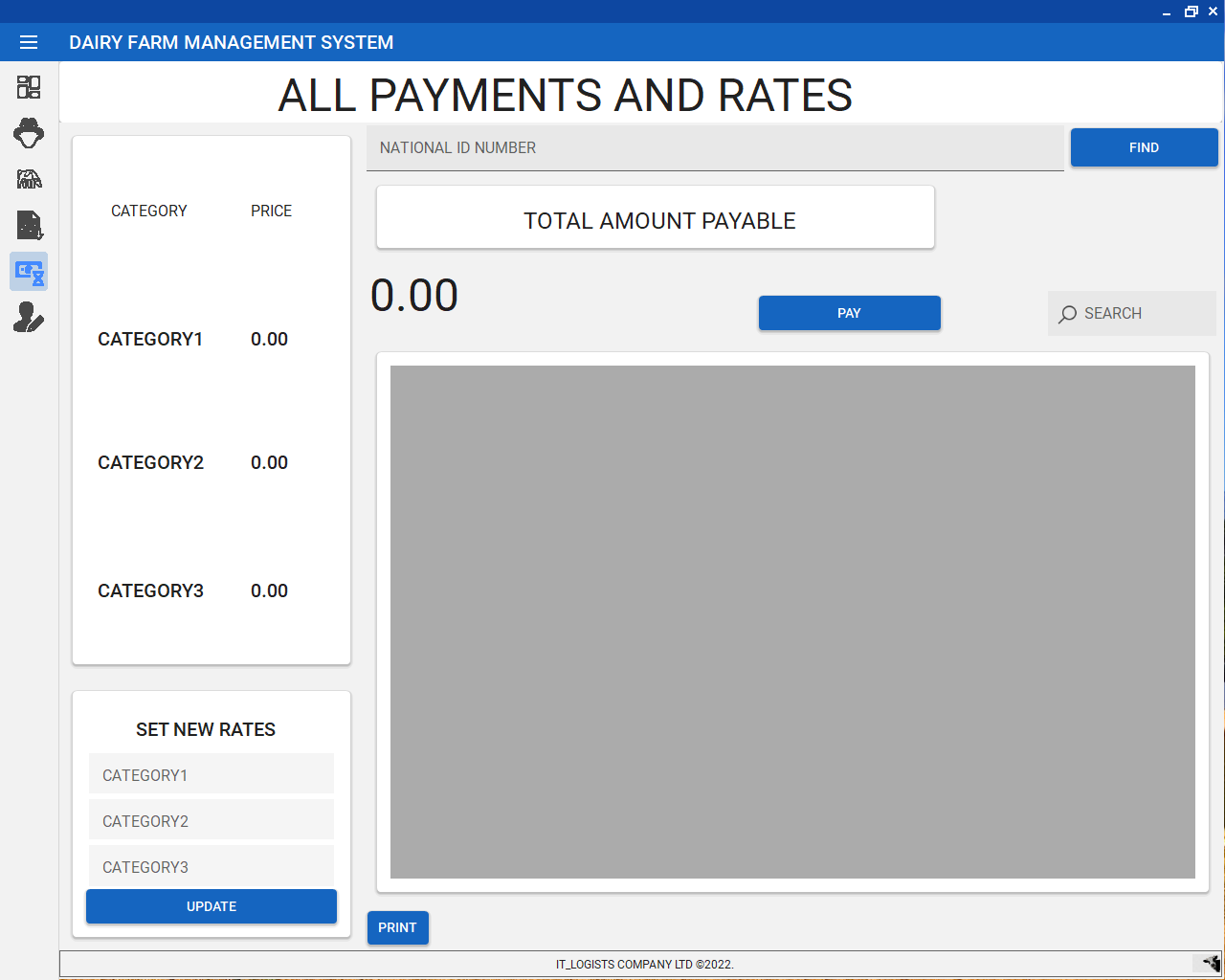Click the status bar corner icon
The image size is (1225, 980).
(1212, 963)
